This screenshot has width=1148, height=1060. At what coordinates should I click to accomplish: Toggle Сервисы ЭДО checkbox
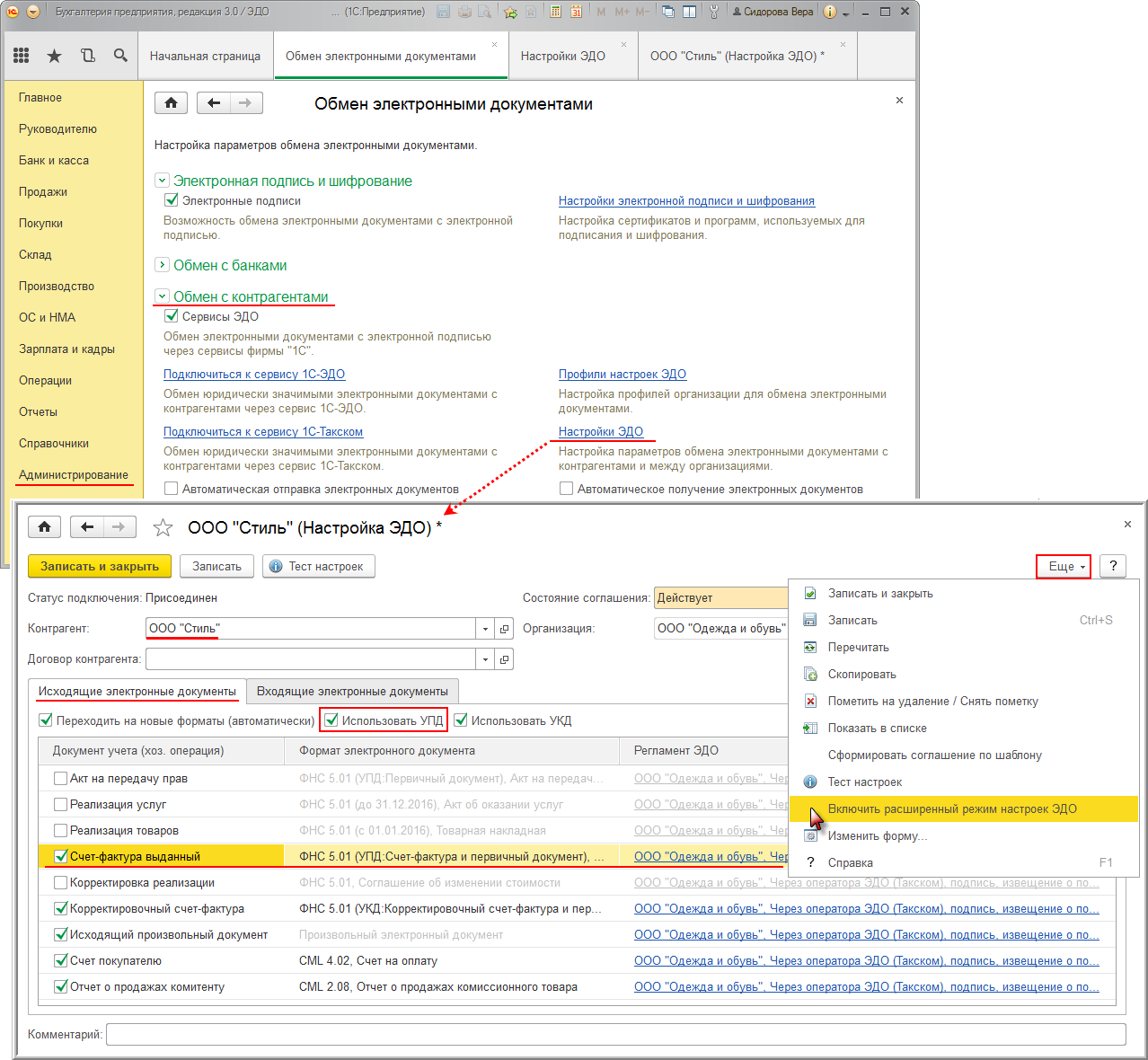(172, 316)
